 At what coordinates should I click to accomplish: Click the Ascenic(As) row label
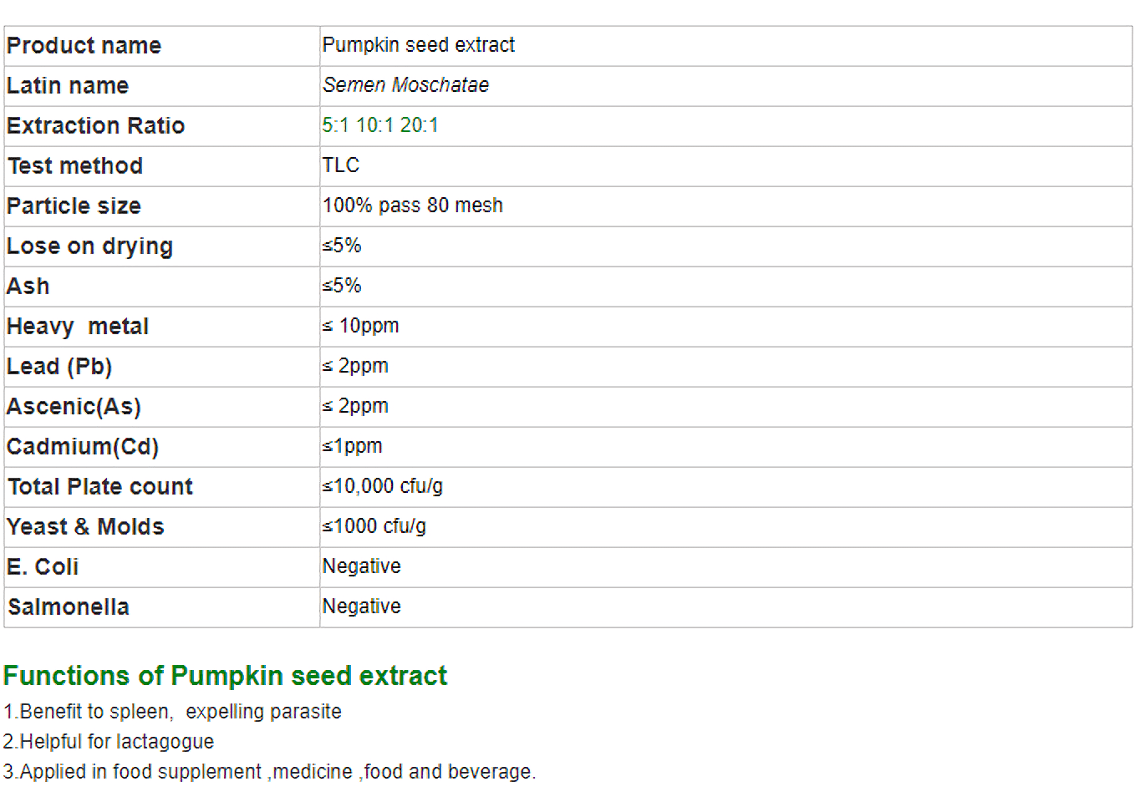pyautogui.click(x=73, y=406)
